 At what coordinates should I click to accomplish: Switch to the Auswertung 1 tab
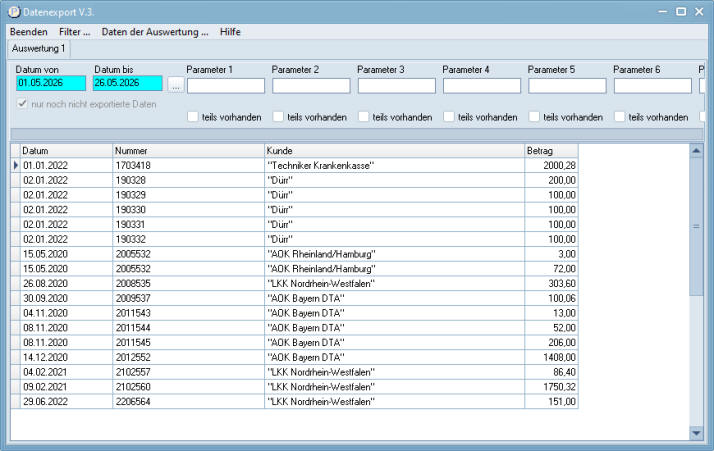(39, 49)
